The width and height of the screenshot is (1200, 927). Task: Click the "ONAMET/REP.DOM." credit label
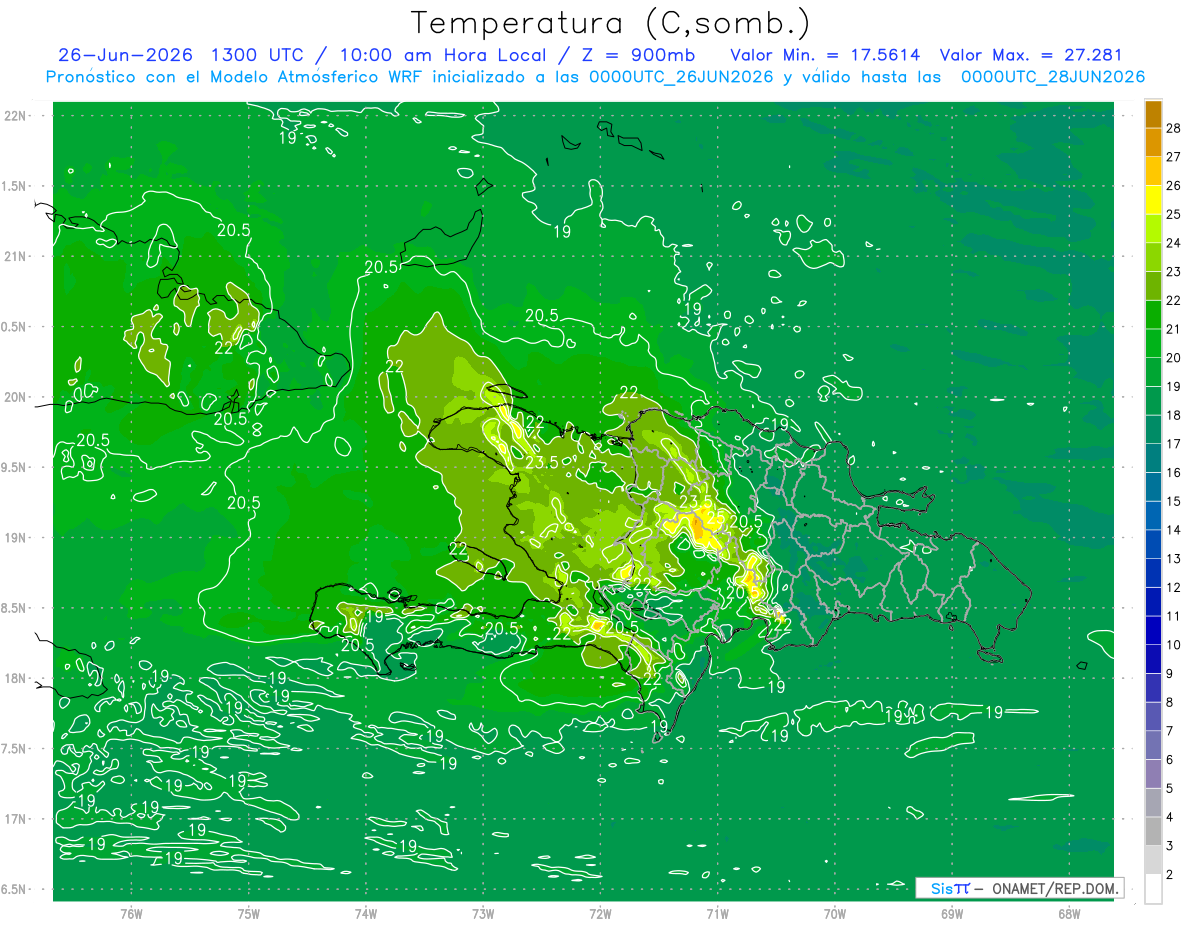[1056, 888]
